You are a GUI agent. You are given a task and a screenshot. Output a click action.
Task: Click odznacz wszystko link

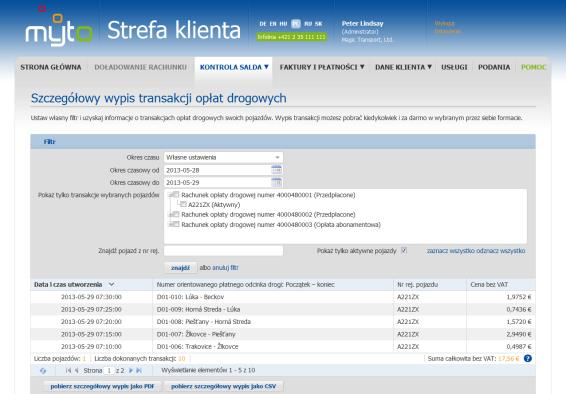[501, 251]
